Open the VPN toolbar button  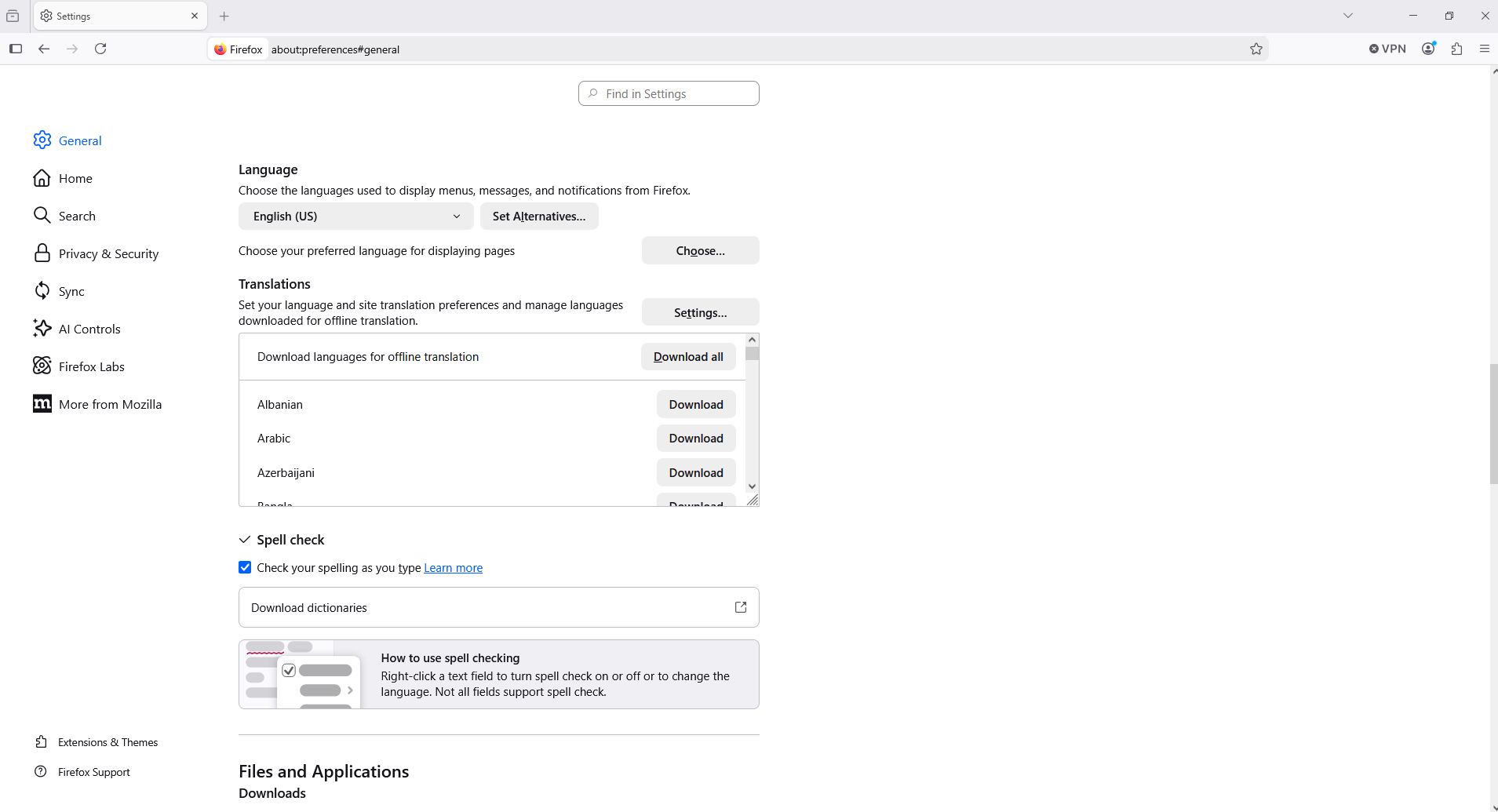click(1387, 49)
